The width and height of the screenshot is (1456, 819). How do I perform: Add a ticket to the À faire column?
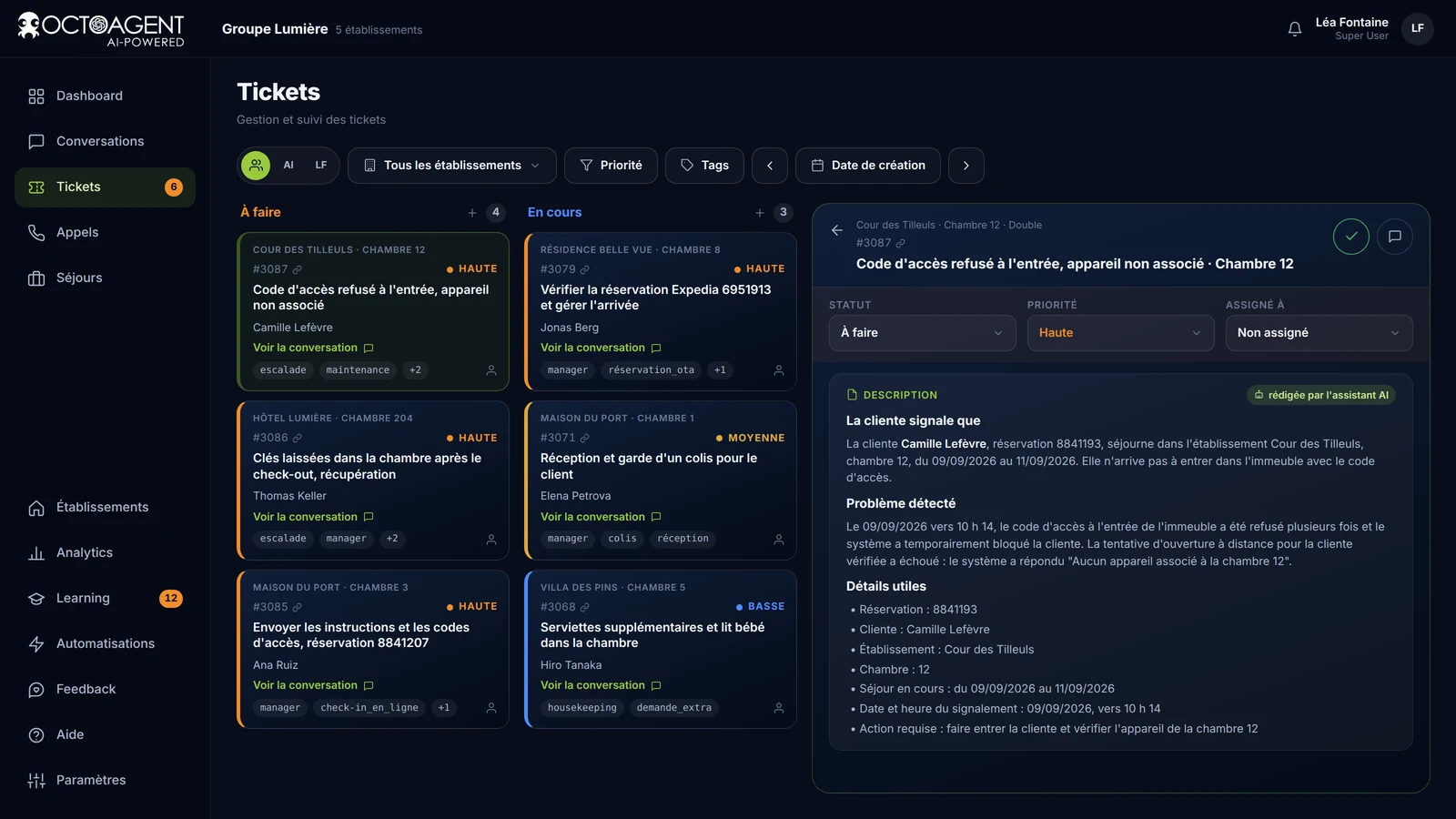pos(472,213)
